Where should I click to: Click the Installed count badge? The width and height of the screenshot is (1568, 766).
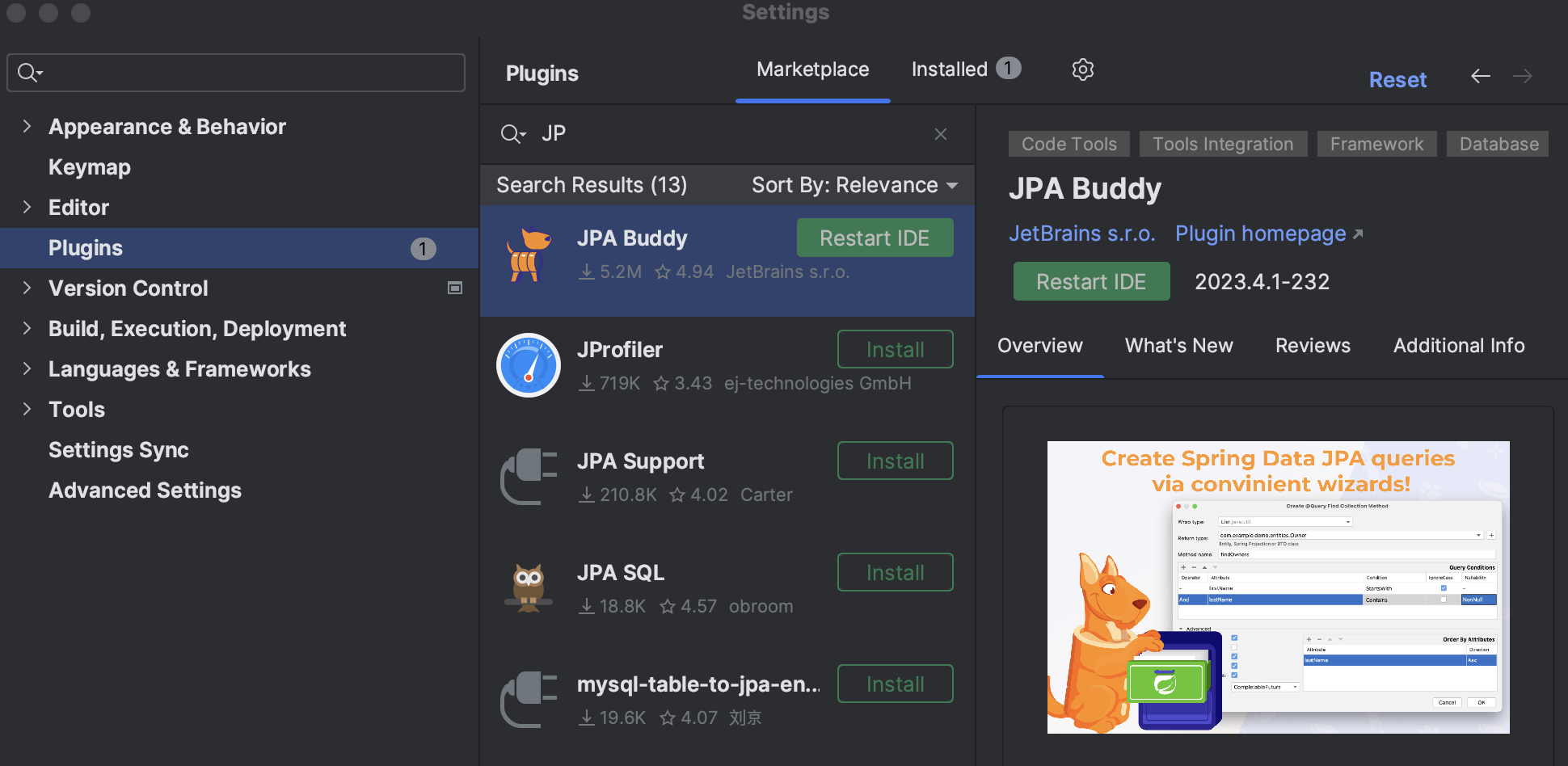1008,69
